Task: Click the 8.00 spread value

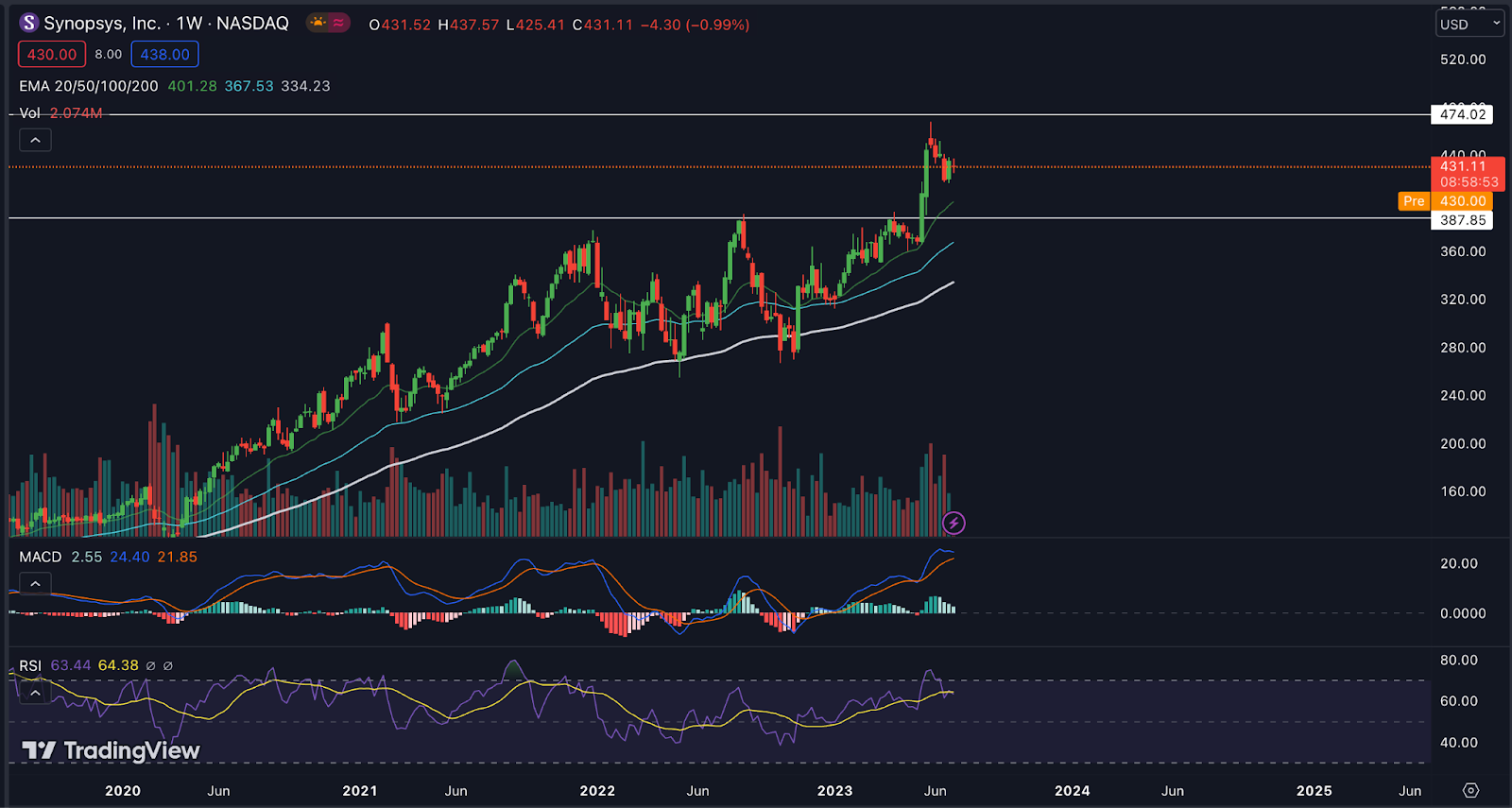Action: tap(108, 54)
